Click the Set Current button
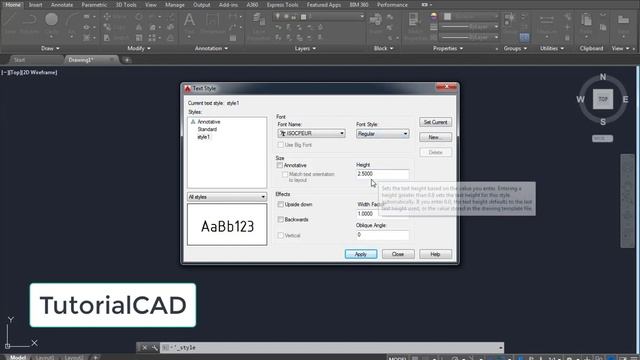Viewport: 640px width, 360px height. (436, 122)
